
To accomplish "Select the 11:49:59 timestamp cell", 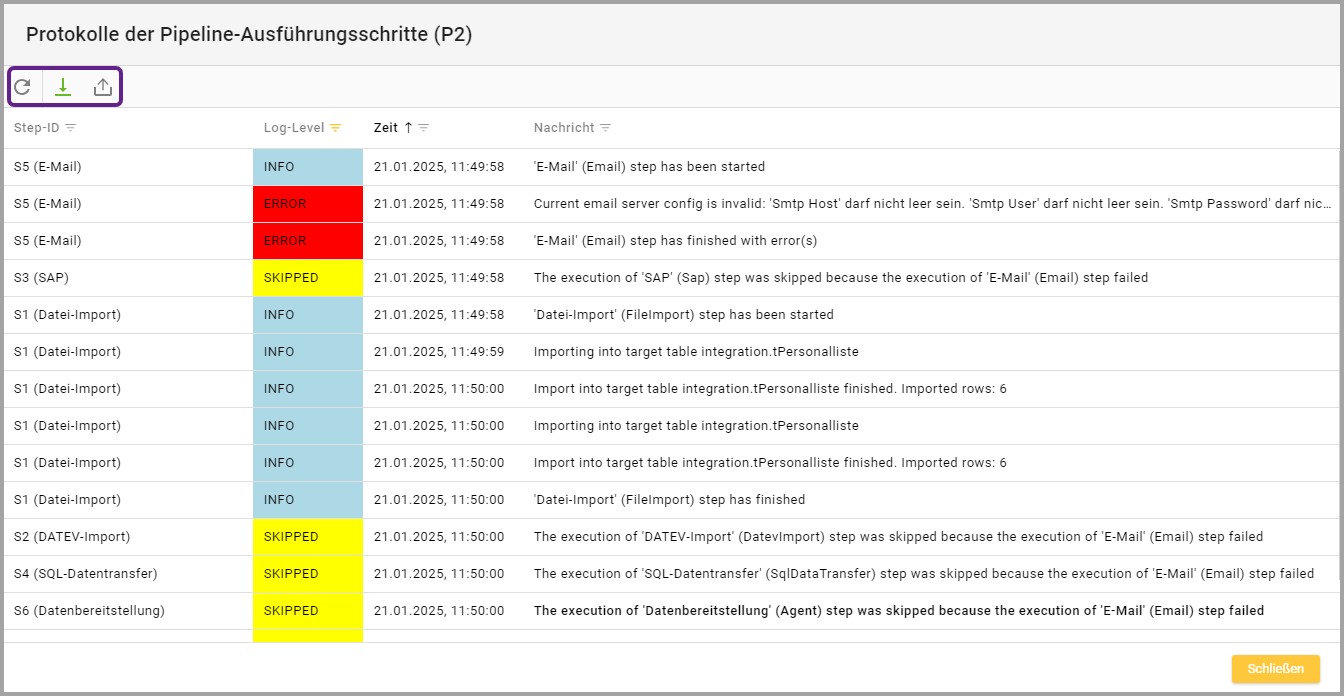I will click(x=438, y=352).
